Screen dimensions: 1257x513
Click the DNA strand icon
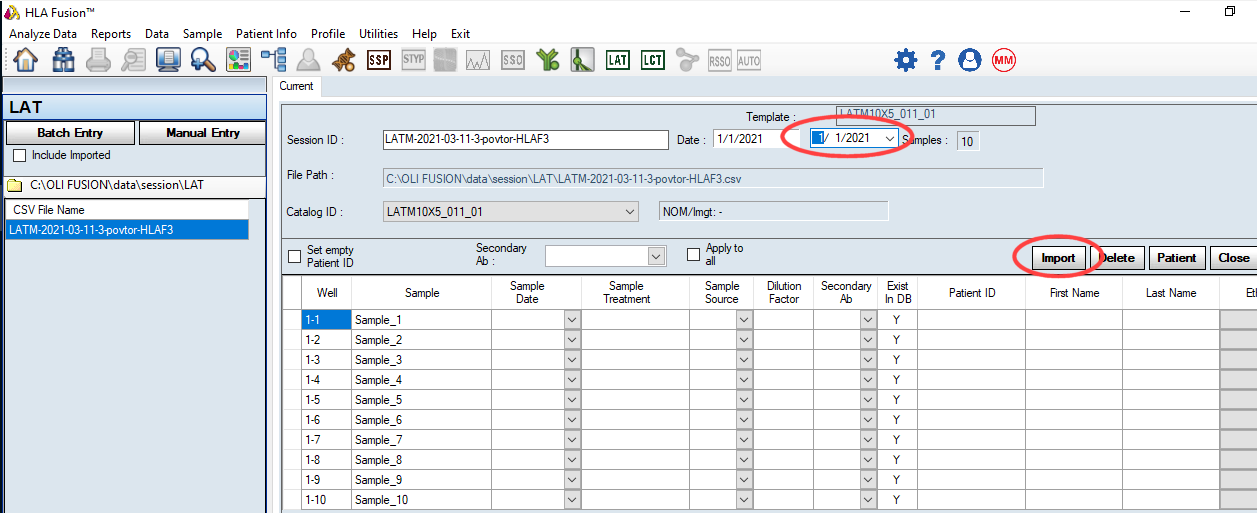click(343, 61)
